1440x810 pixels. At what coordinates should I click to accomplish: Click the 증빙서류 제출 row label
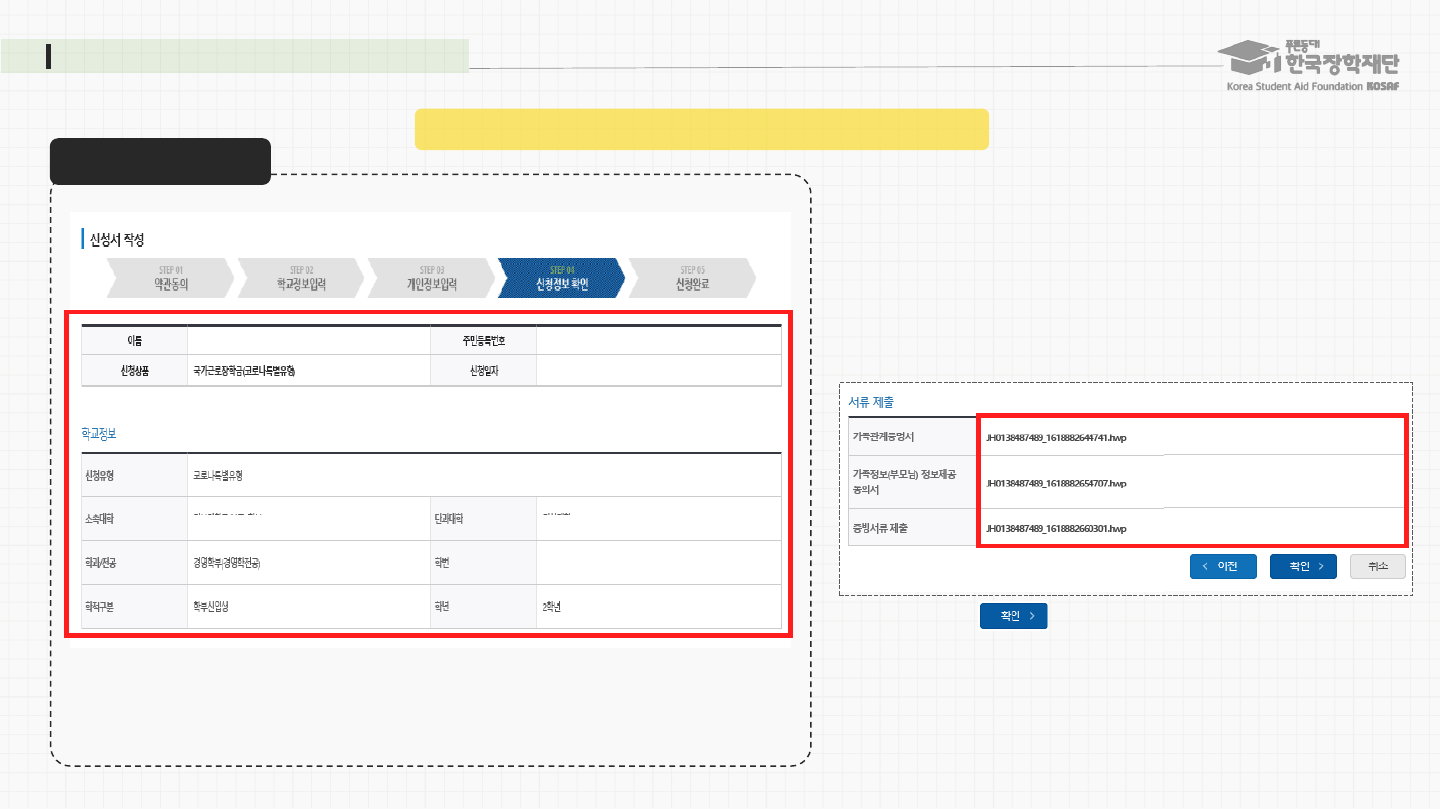[x=880, y=528]
